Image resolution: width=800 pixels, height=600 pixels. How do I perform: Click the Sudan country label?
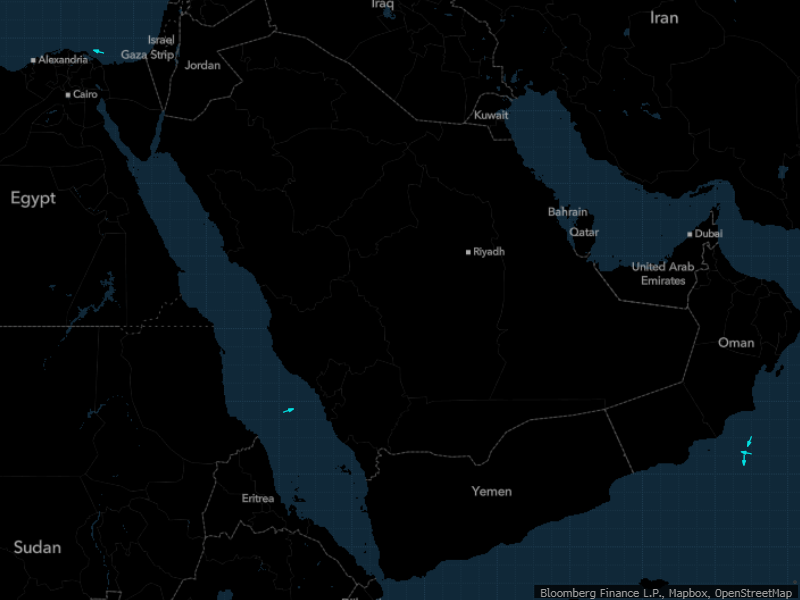tap(37, 547)
